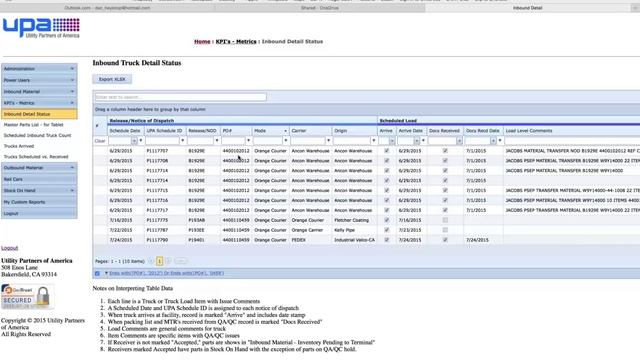The height and width of the screenshot is (360, 640).
Task: Open Trucks Scheduled vs. Received
Action: 36,156
